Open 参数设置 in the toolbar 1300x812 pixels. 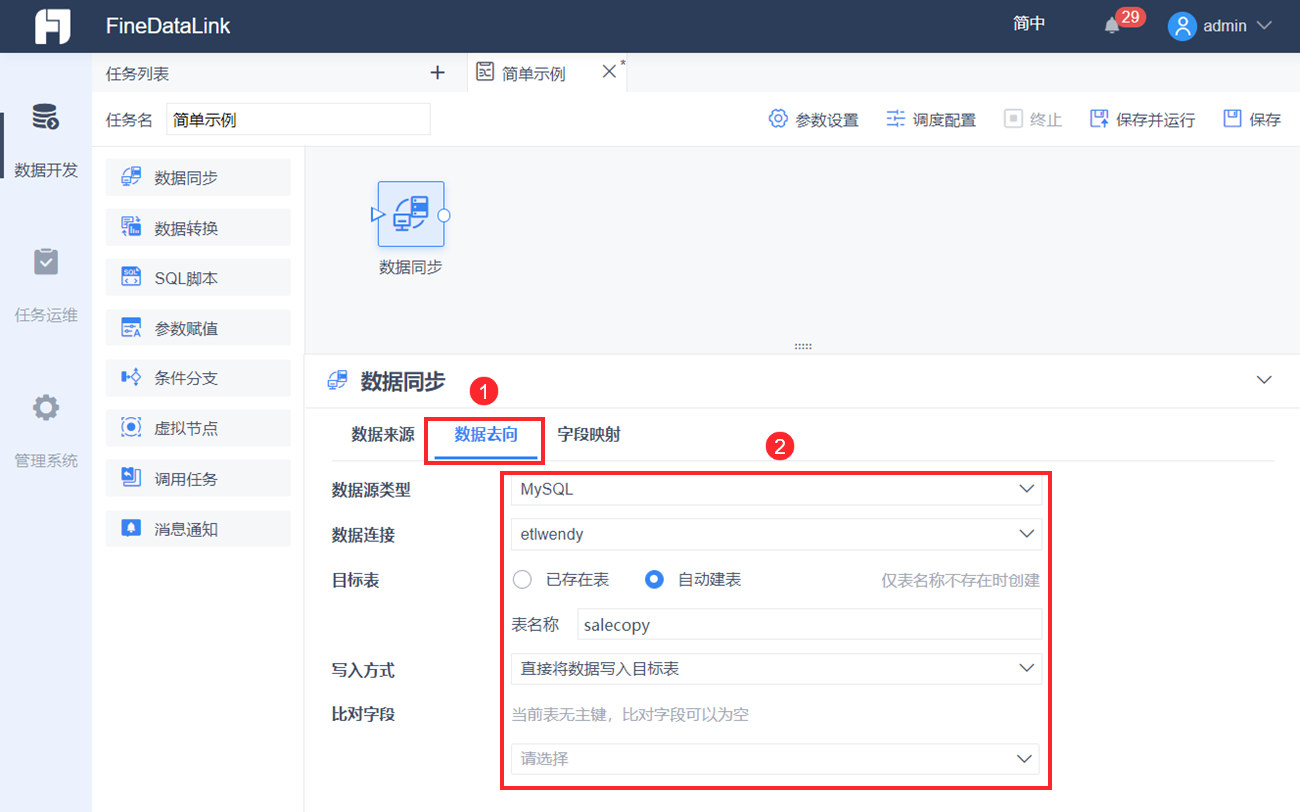(x=813, y=120)
